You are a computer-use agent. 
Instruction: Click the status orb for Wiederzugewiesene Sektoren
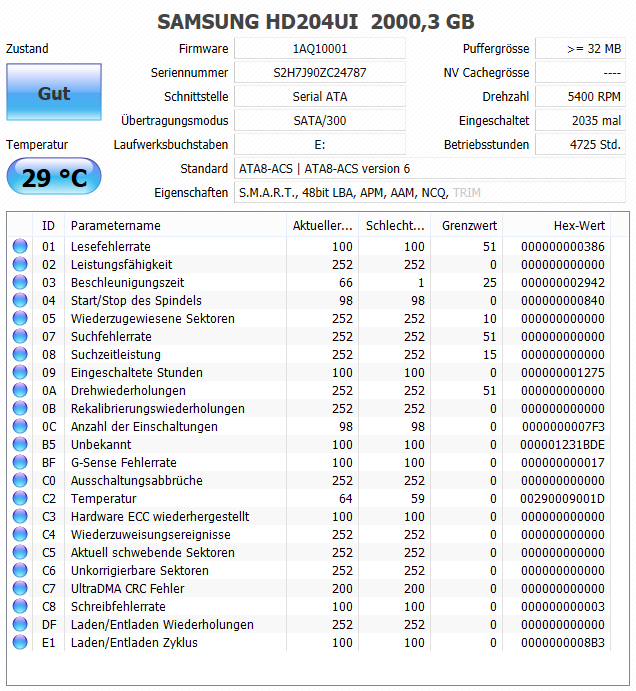tap(20, 318)
